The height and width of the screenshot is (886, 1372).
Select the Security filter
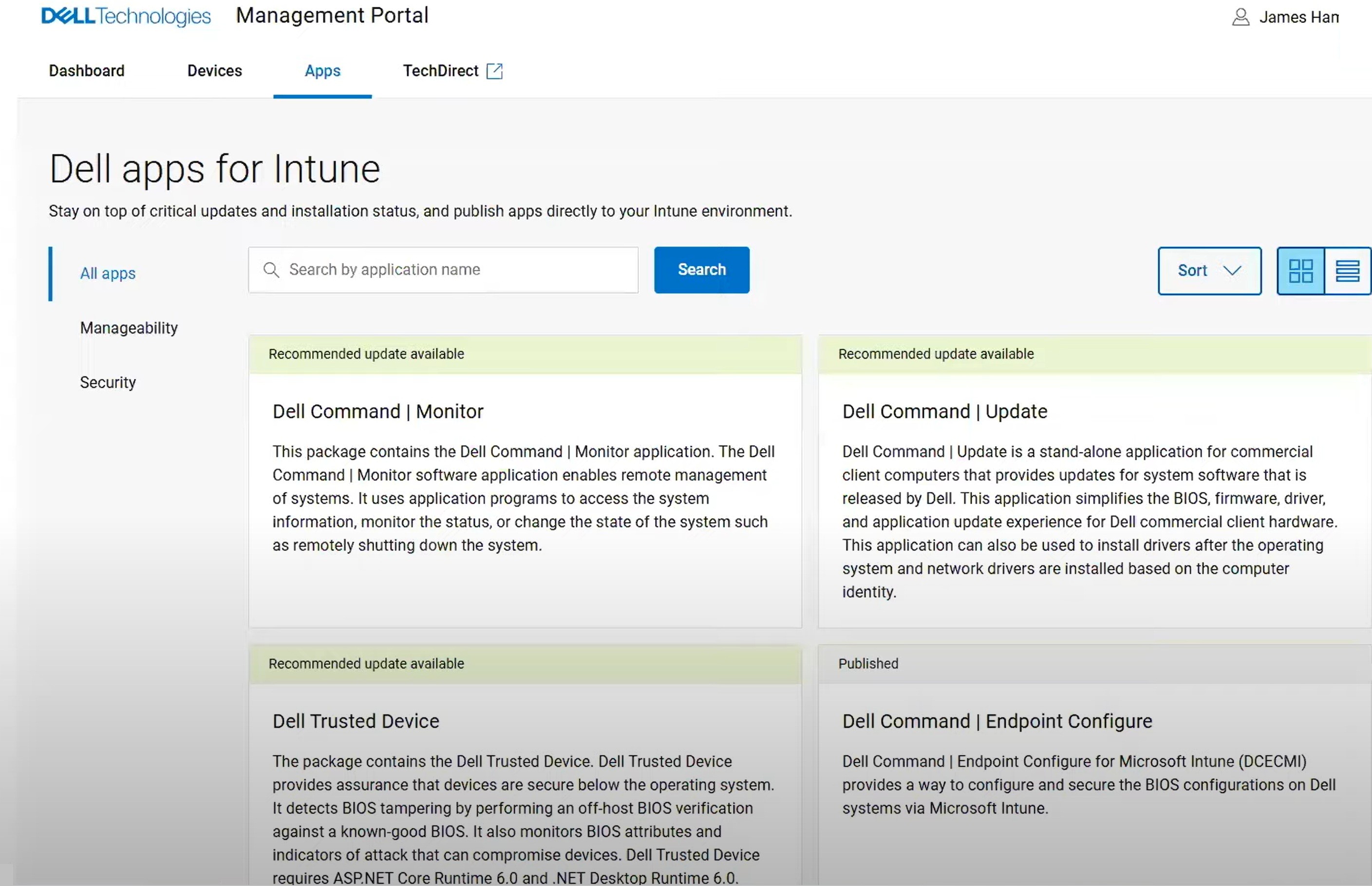click(108, 381)
